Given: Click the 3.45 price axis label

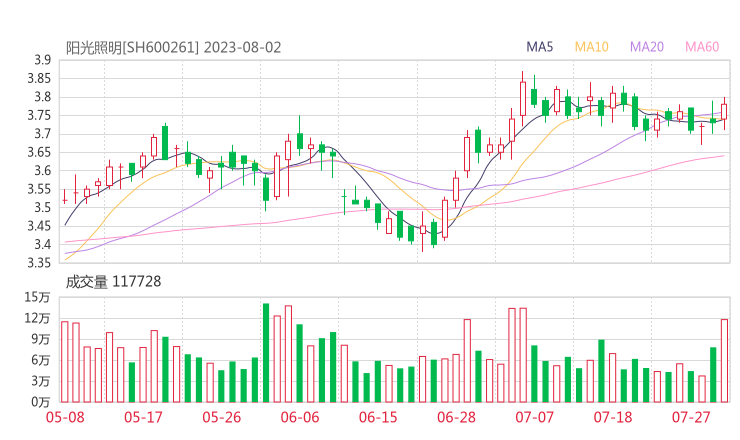Looking at the screenshot, I should coord(39,226).
